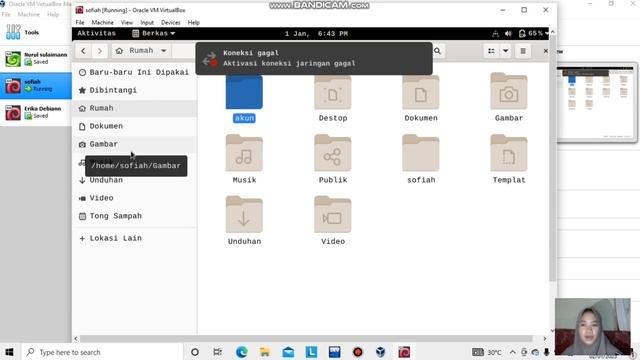Click the volume icon in the top bar
The image size is (640, 360).
click(x=508, y=33)
